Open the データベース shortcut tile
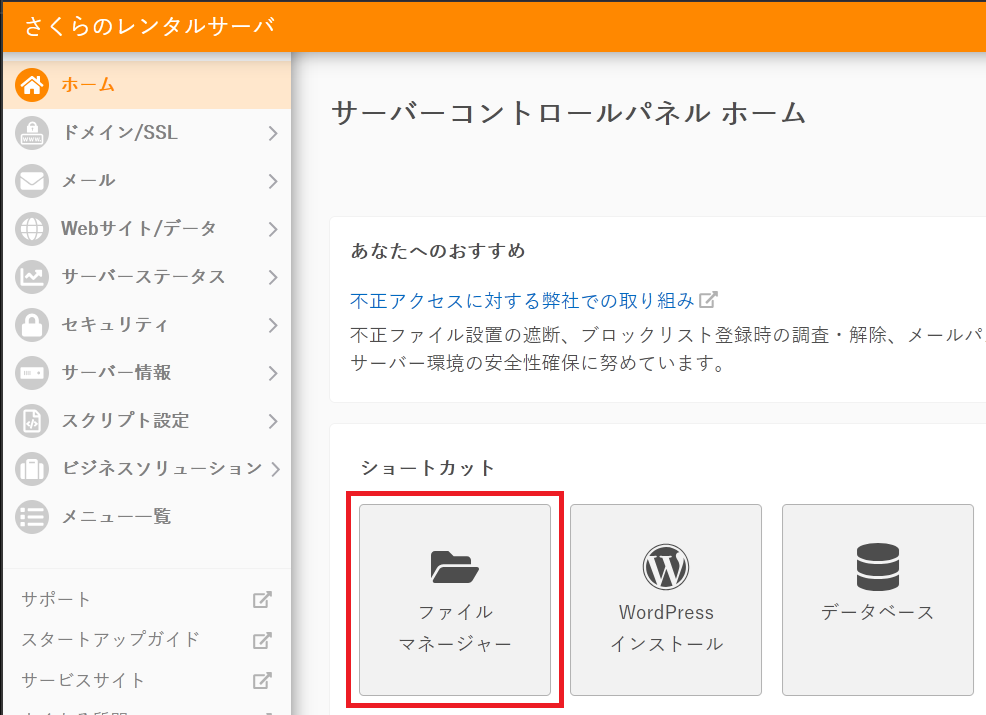986x715 pixels. (x=877, y=599)
